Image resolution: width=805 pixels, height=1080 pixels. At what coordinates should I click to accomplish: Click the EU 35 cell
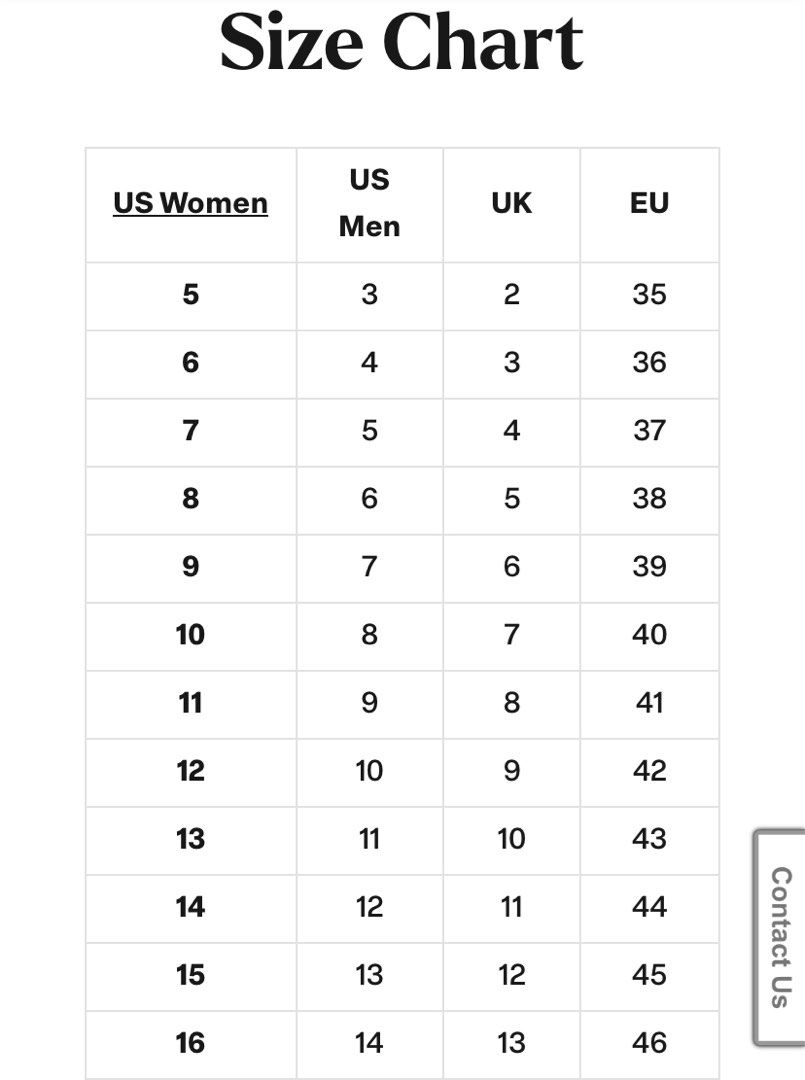[x=649, y=295]
